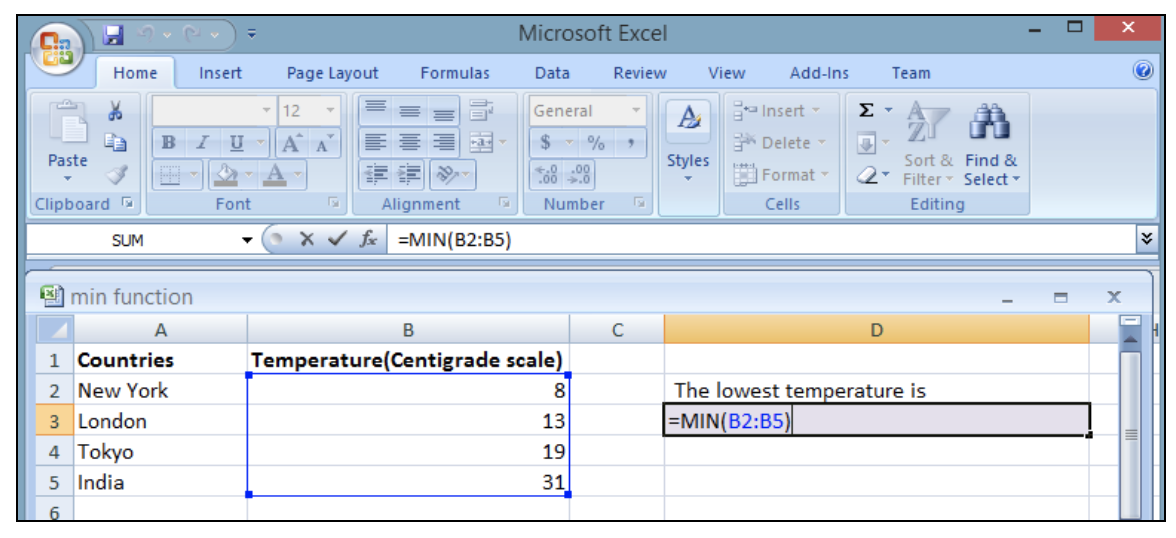Open the Name Box dropdown arrow

coord(248,240)
